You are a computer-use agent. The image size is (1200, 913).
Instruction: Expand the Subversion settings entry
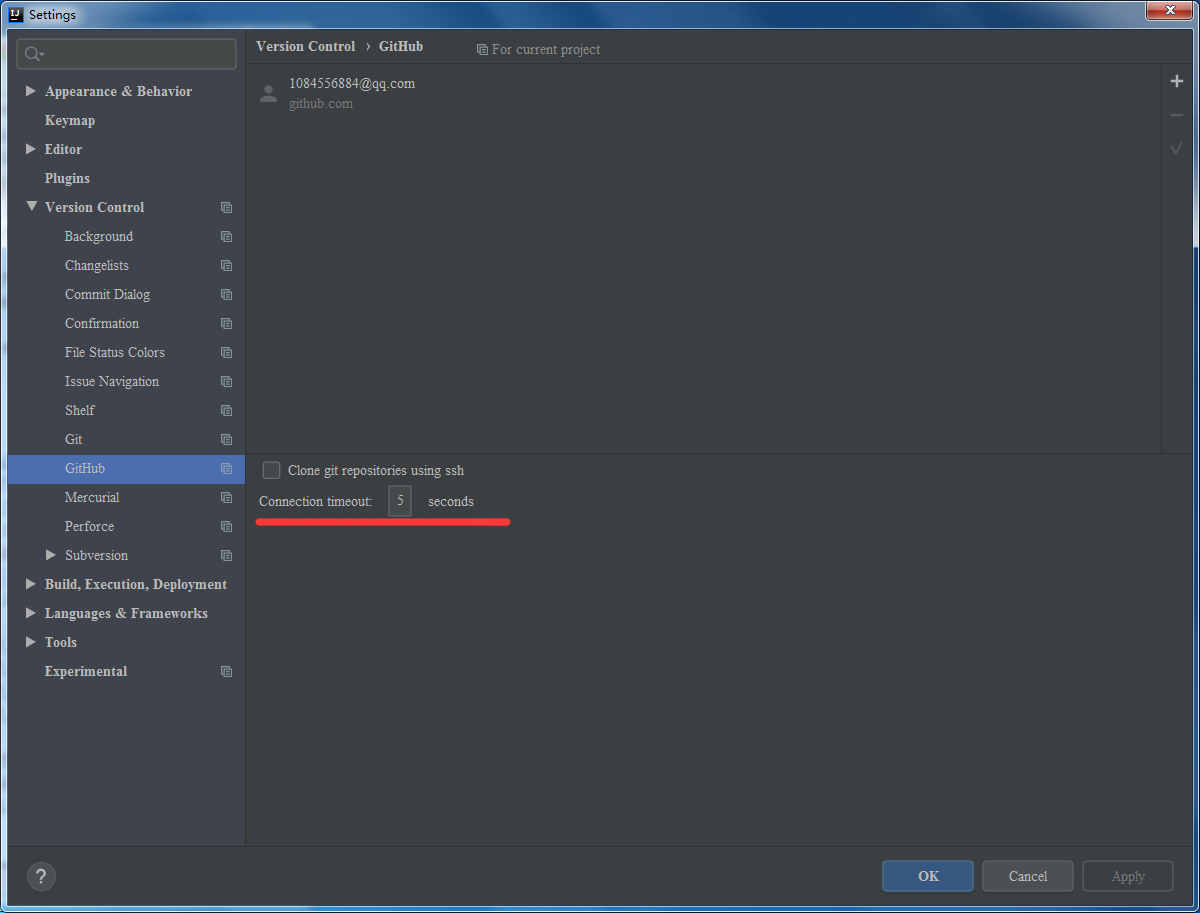(x=51, y=555)
